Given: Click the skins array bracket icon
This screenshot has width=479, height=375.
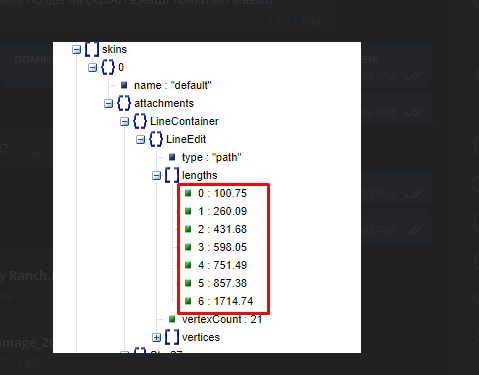Looking at the screenshot, I should tap(92, 49).
